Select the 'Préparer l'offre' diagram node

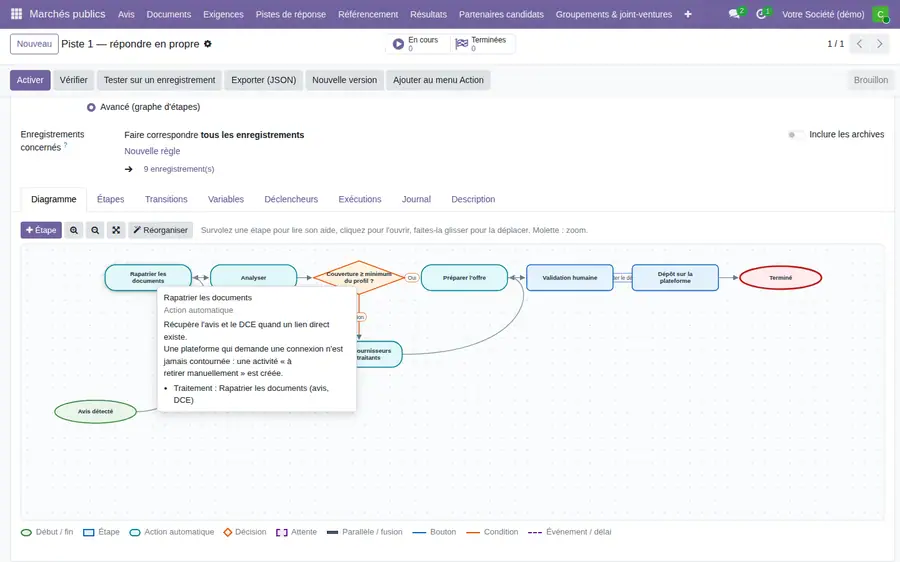pyautogui.click(x=464, y=278)
